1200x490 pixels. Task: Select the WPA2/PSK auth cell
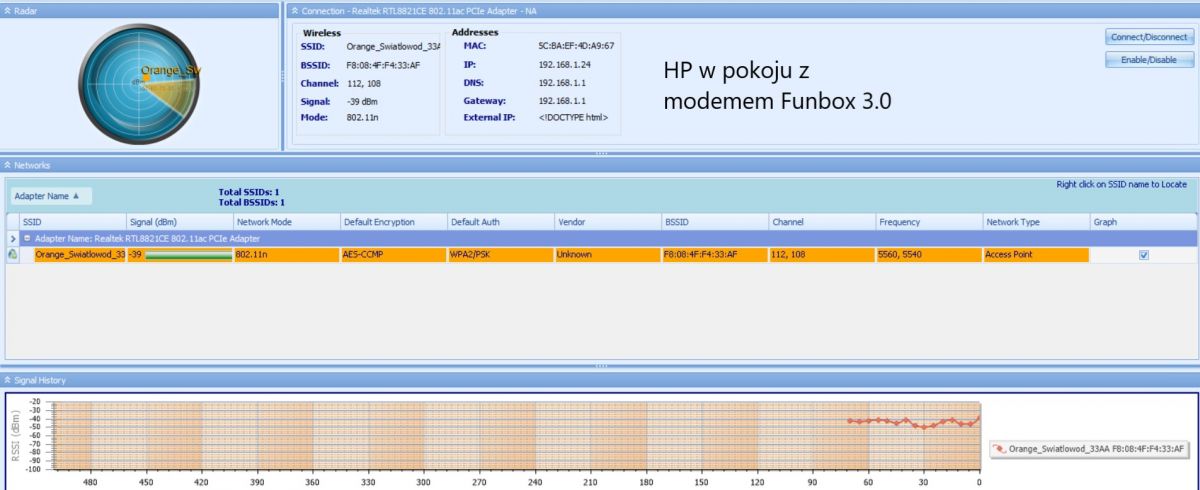point(500,255)
